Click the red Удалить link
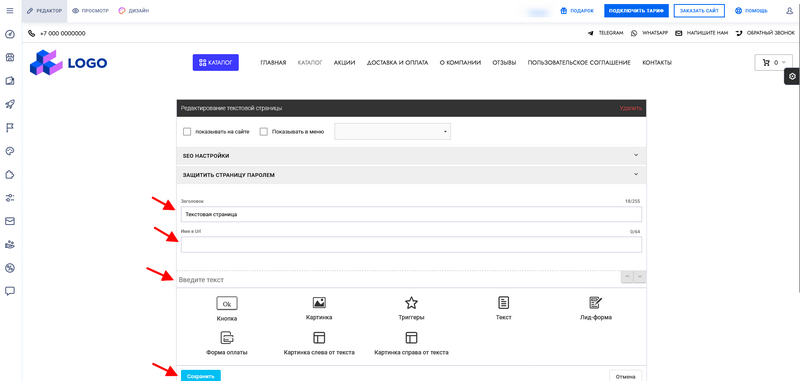This screenshot has height=381, width=800. [x=631, y=108]
